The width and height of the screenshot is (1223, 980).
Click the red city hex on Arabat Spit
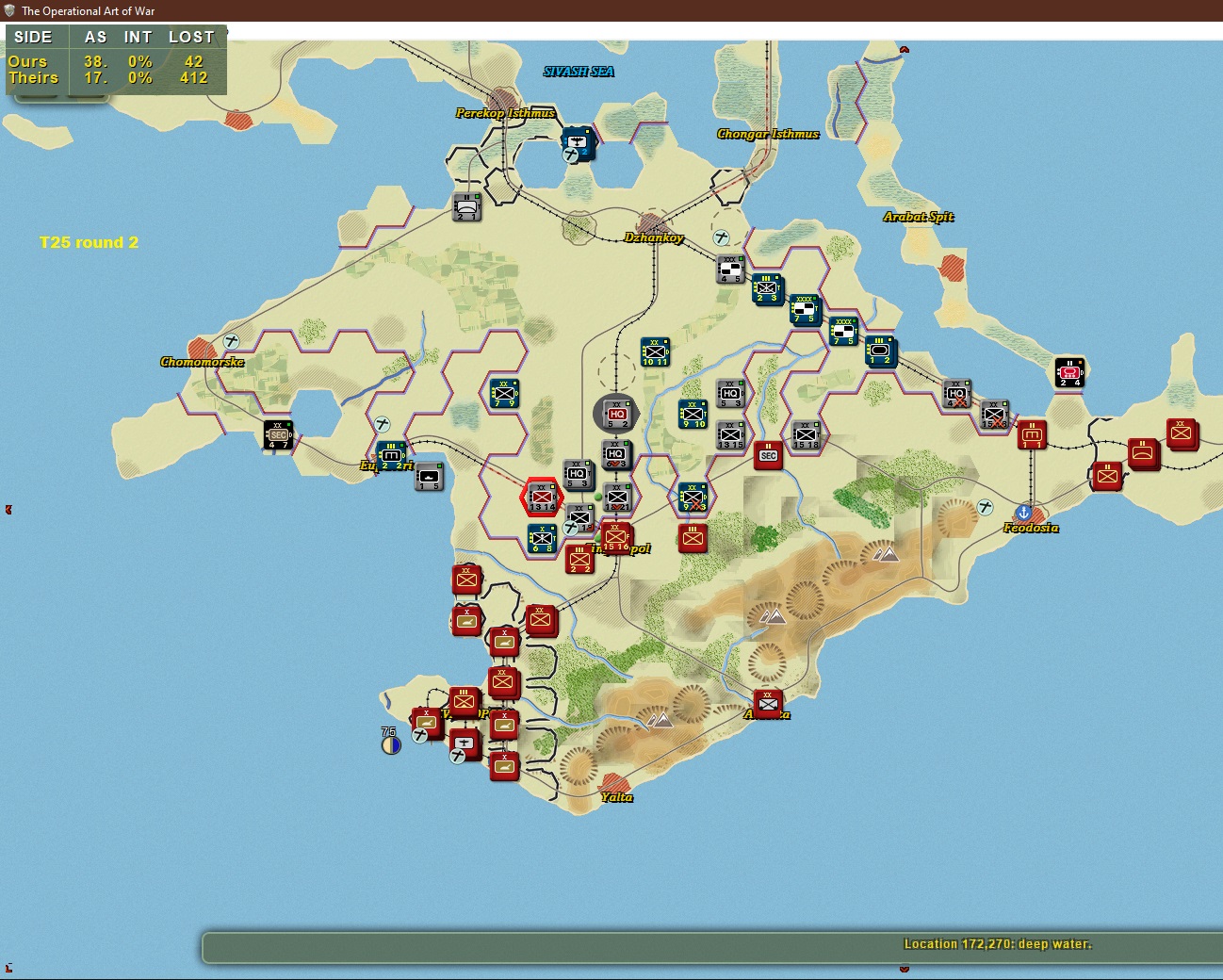coord(953,268)
